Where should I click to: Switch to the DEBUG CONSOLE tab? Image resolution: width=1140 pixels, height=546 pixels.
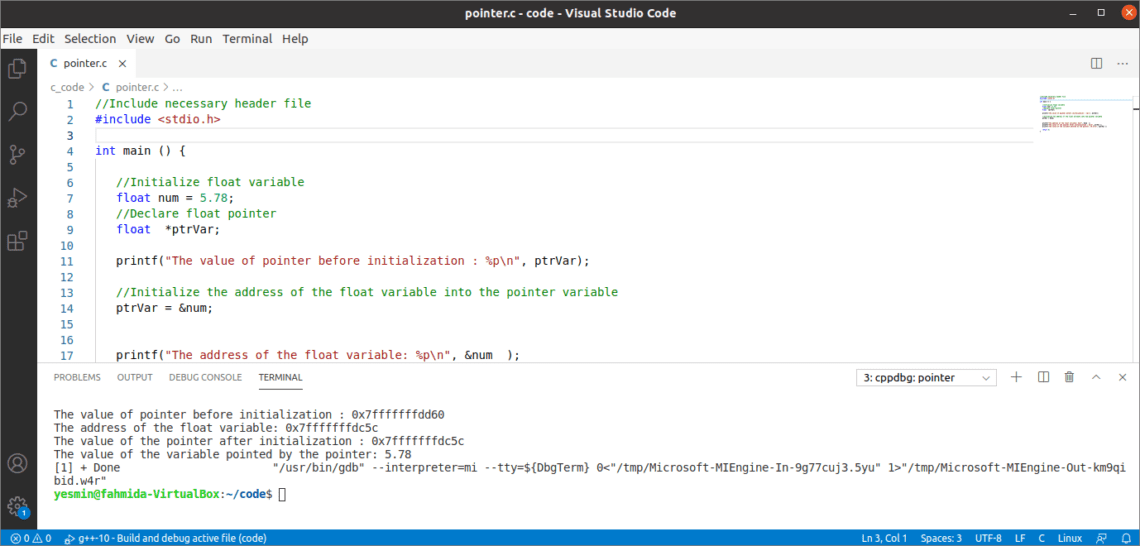tap(205, 378)
